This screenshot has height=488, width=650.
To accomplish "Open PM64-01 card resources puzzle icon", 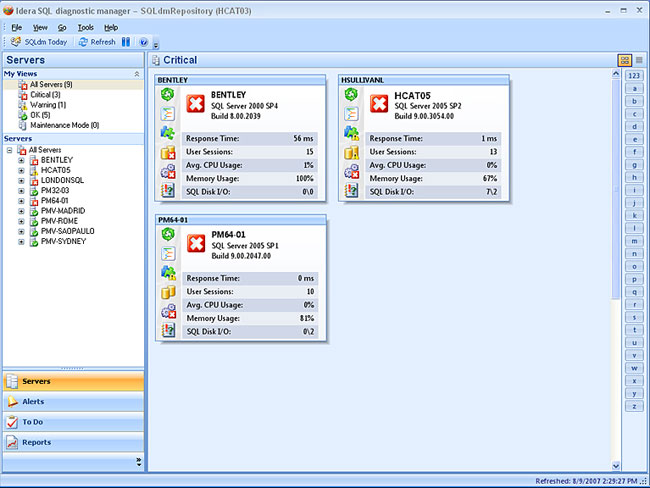I will [168, 272].
